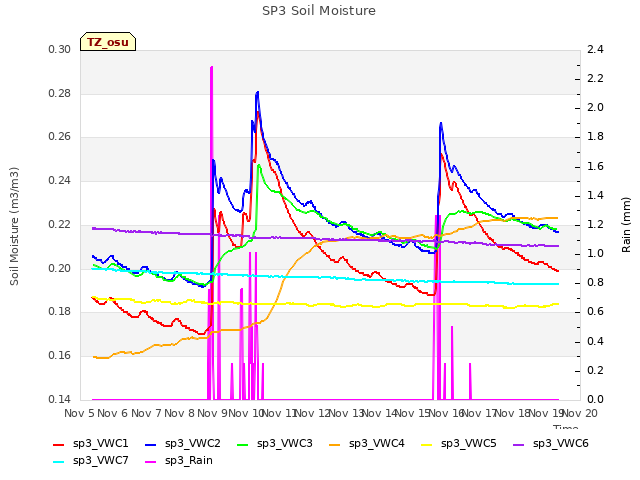Click the Nov 5 date tick label
Image resolution: width=640 pixels, height=480 pixels.
(x=80, y=413)
